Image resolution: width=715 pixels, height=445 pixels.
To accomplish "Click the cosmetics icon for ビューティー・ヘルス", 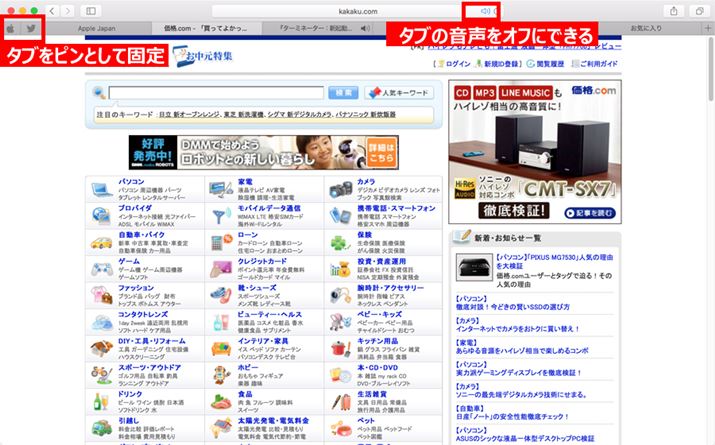I will click(221, 322).
